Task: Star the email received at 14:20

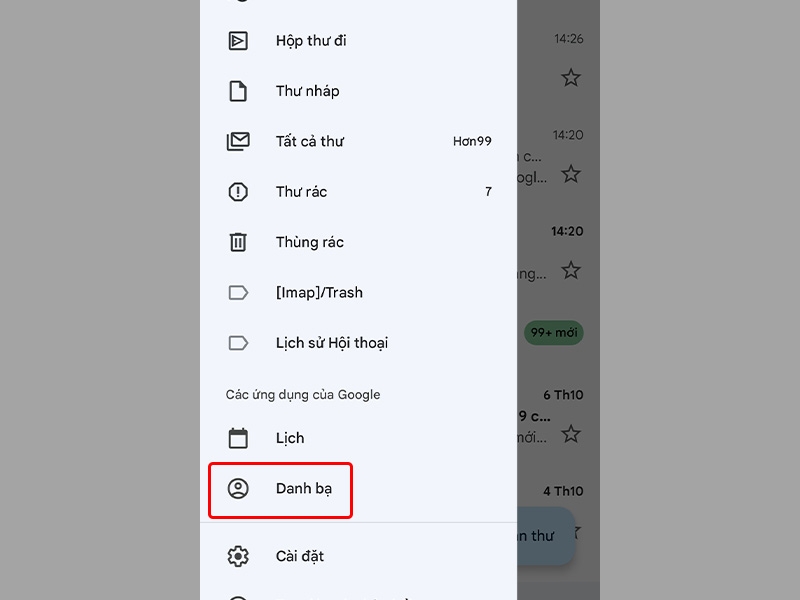Action: tap(571, 174)
